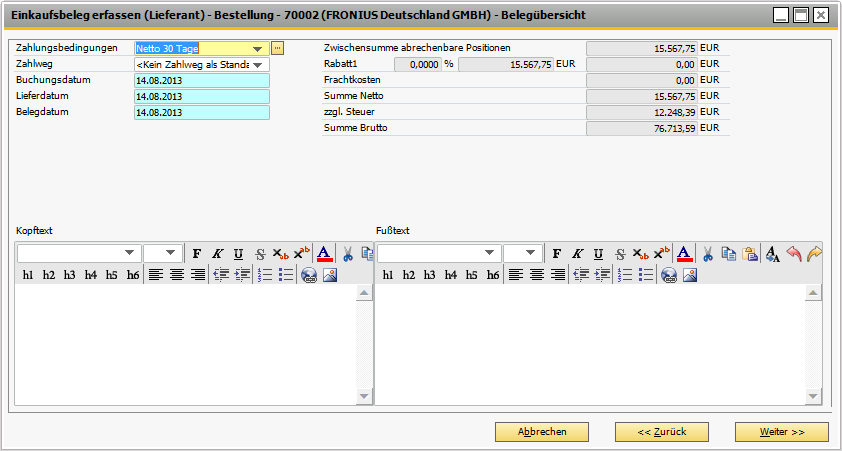Open the font size dropdown in Fußtext
The height and width of the screenshot is (451, 842).
(x=531, y=254)
